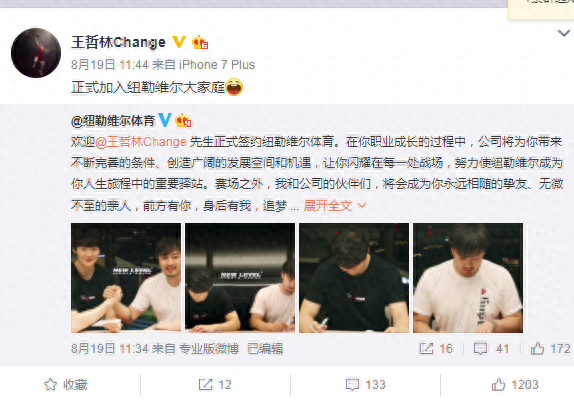Screen dimensions: 574x403
Task: Expand full text via 展开全文
Action: point(335,206)
